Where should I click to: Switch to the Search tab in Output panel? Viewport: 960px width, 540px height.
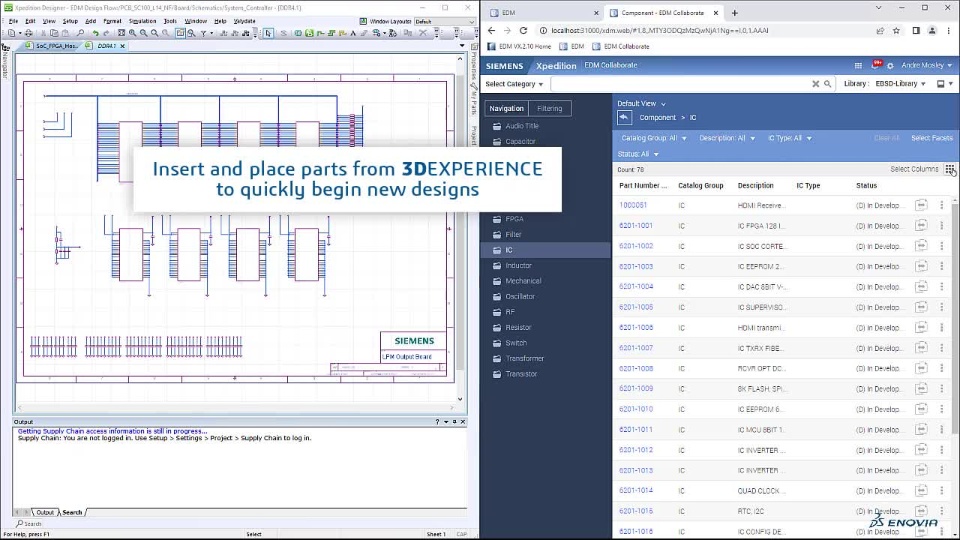point(72,512)
